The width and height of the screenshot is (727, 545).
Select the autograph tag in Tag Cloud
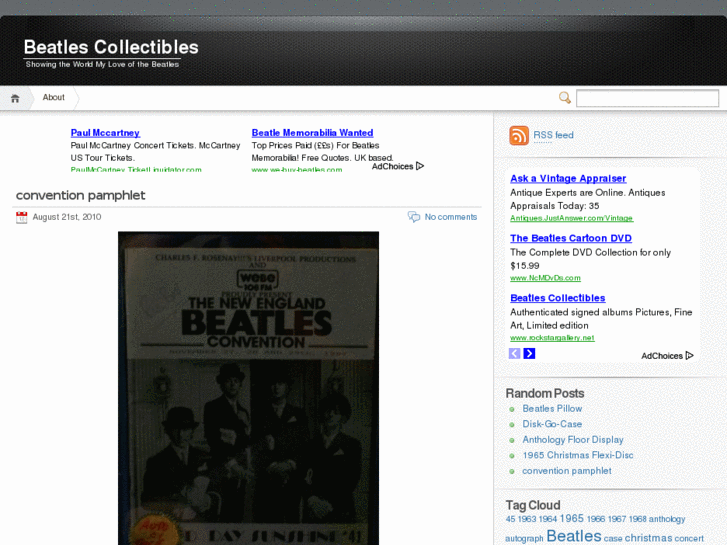(x=524, y=539)
